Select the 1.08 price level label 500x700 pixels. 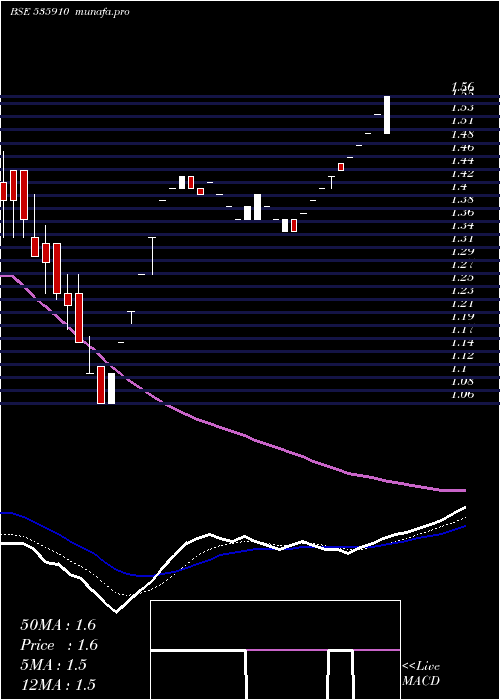(x=462, y=382)
